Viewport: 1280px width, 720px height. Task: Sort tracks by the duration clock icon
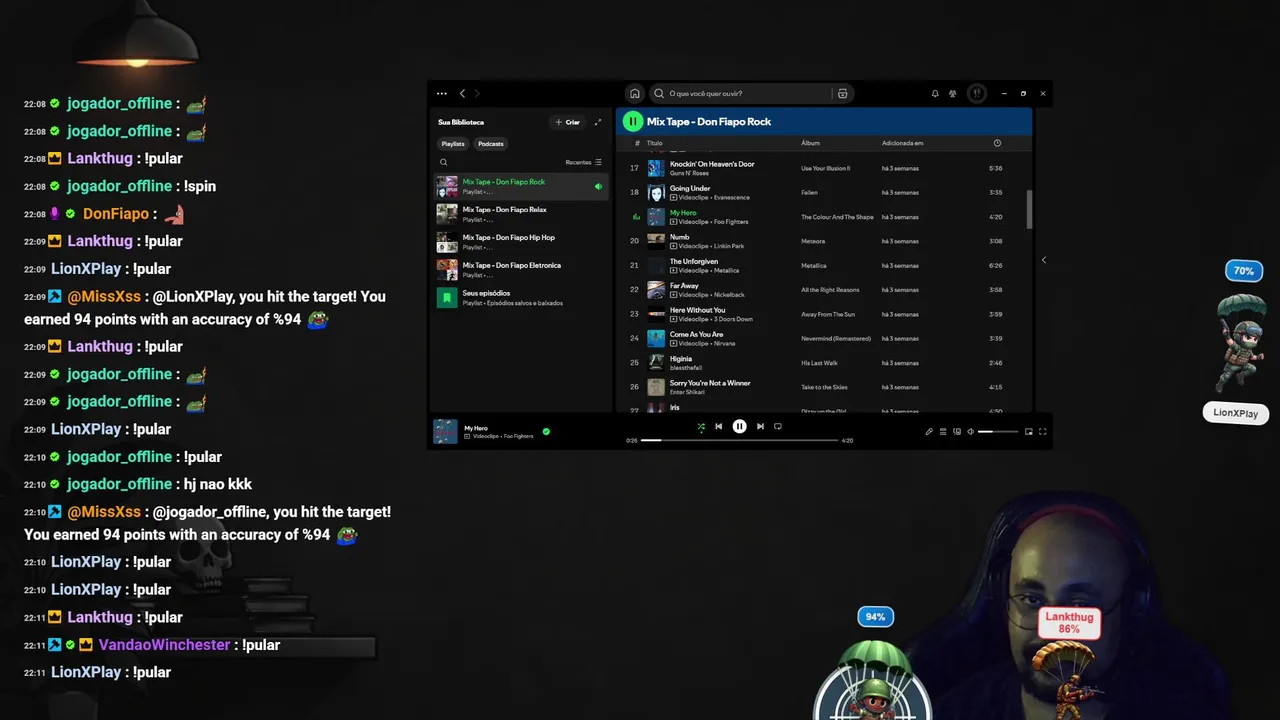pos(997,143)
